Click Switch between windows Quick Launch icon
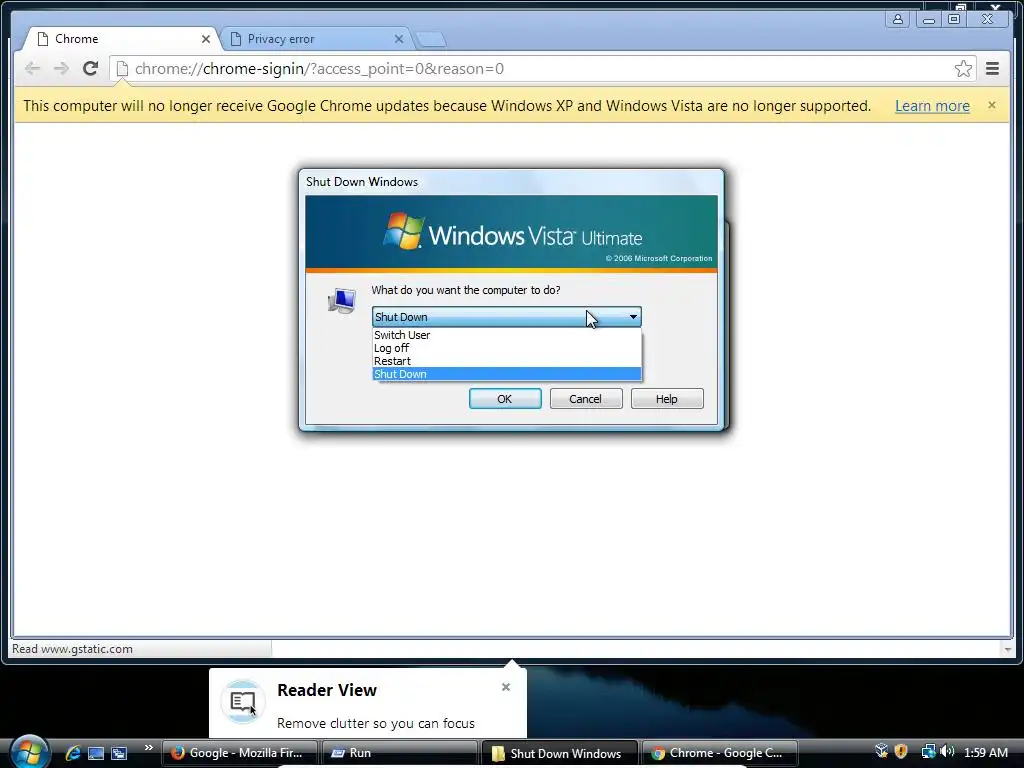 pos(119,753)
